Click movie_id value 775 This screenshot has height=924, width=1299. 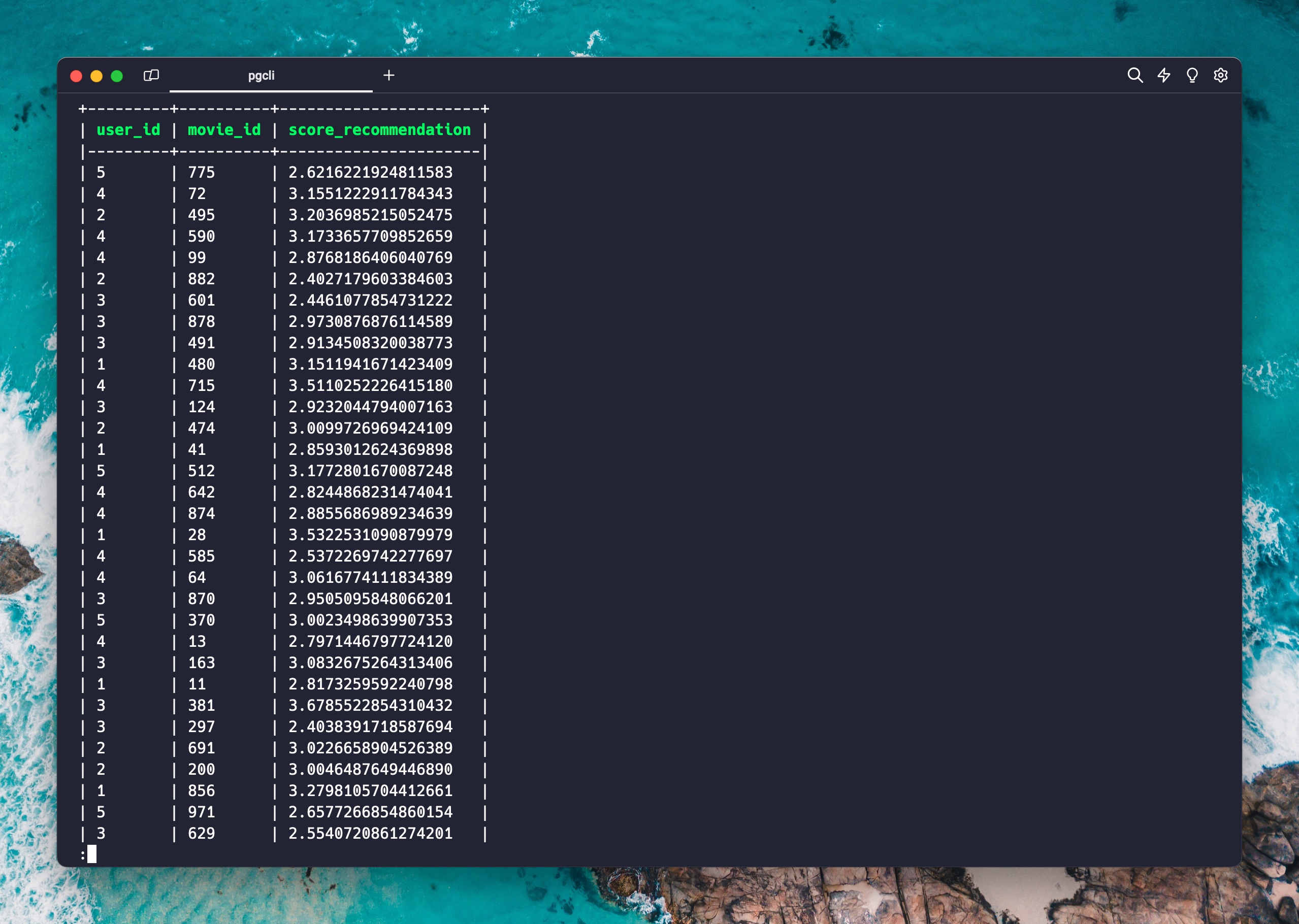click(202, 173)
